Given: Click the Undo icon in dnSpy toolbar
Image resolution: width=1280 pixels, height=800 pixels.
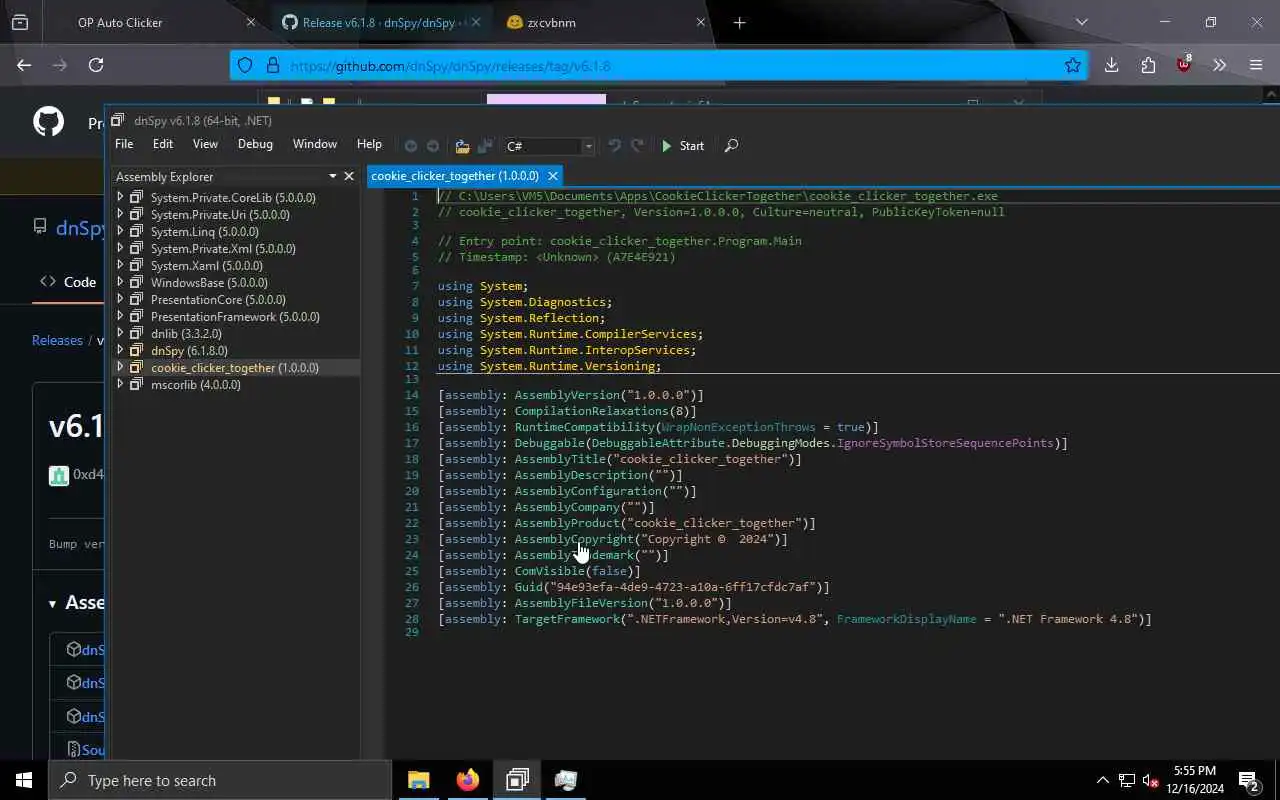Looking at the screenshot, I should click(x=614, y=146).
